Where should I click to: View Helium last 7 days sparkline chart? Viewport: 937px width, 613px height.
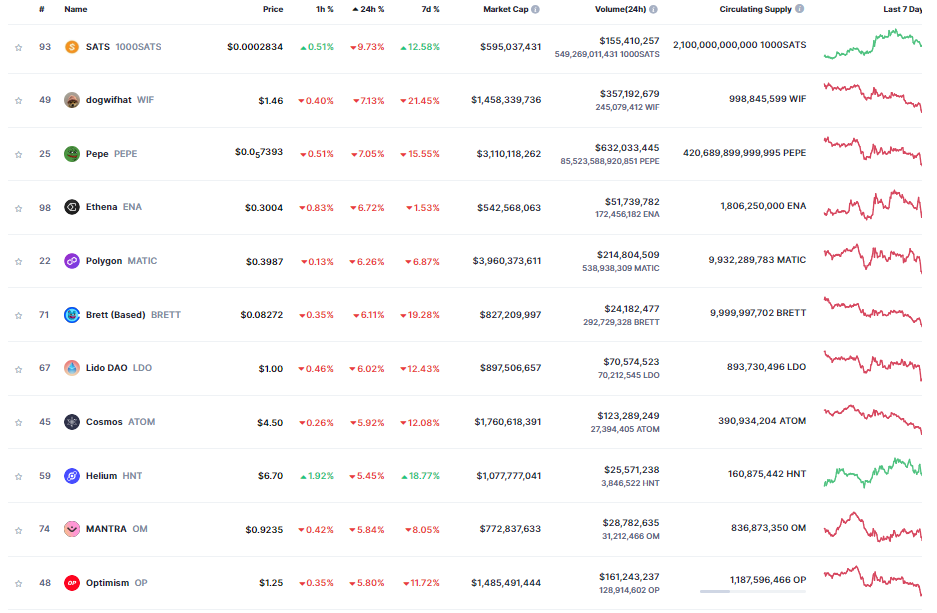tap(872, 472)
